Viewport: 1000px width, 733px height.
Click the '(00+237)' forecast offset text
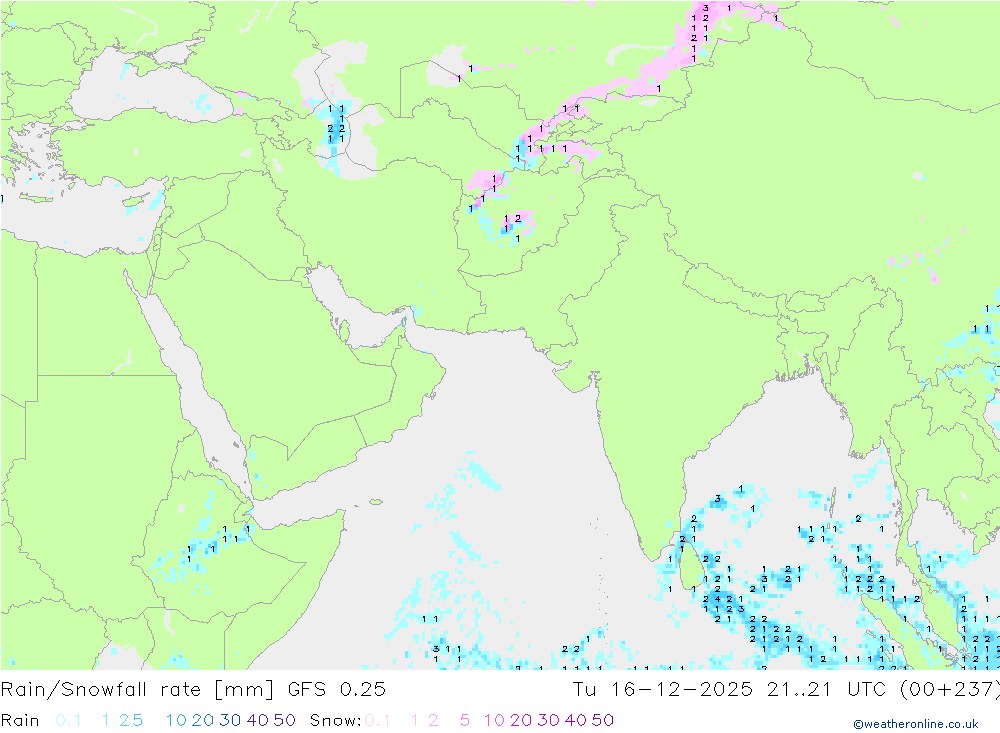949,690
